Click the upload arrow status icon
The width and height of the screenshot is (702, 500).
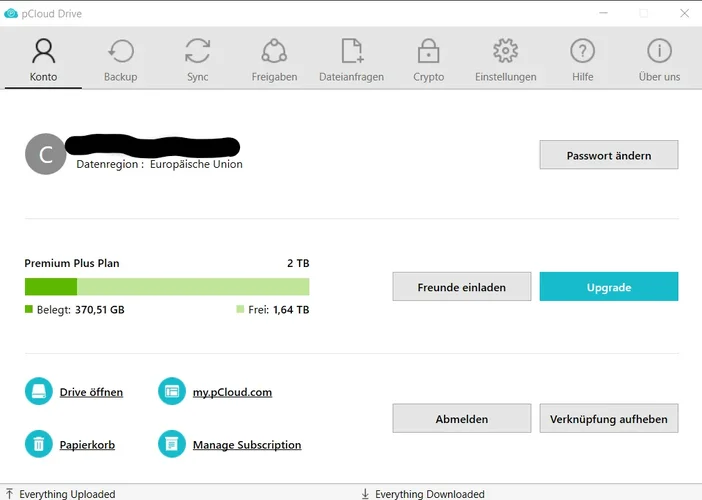9,493
